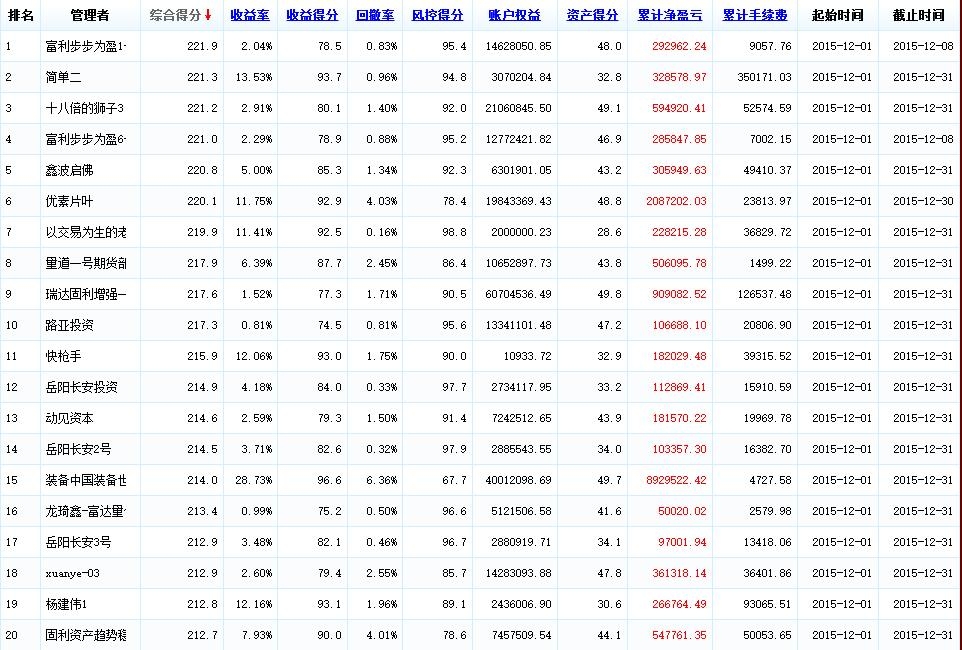Click end date 2015-12-30
The image size is (962, 650).
pyautogui.click(x=923, y=201)
